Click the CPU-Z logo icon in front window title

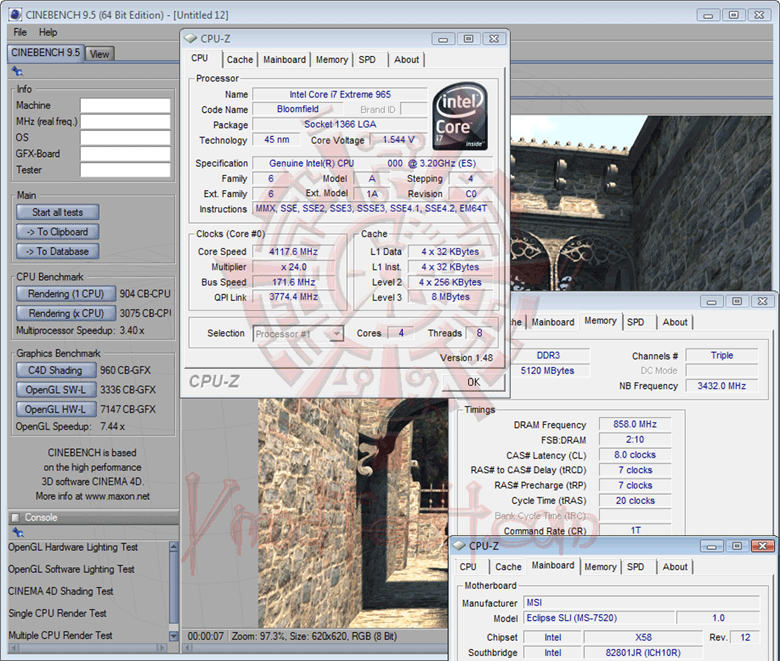(x=191, y=38)
